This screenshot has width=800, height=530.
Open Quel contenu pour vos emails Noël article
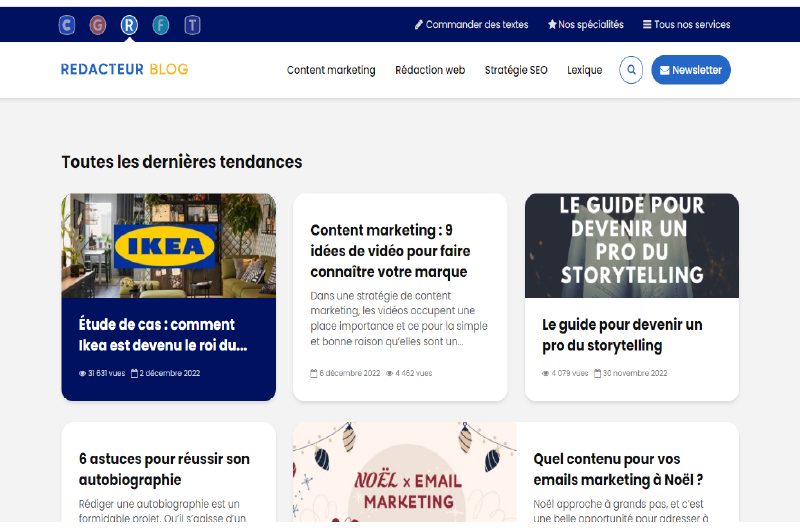pos(618,469)
